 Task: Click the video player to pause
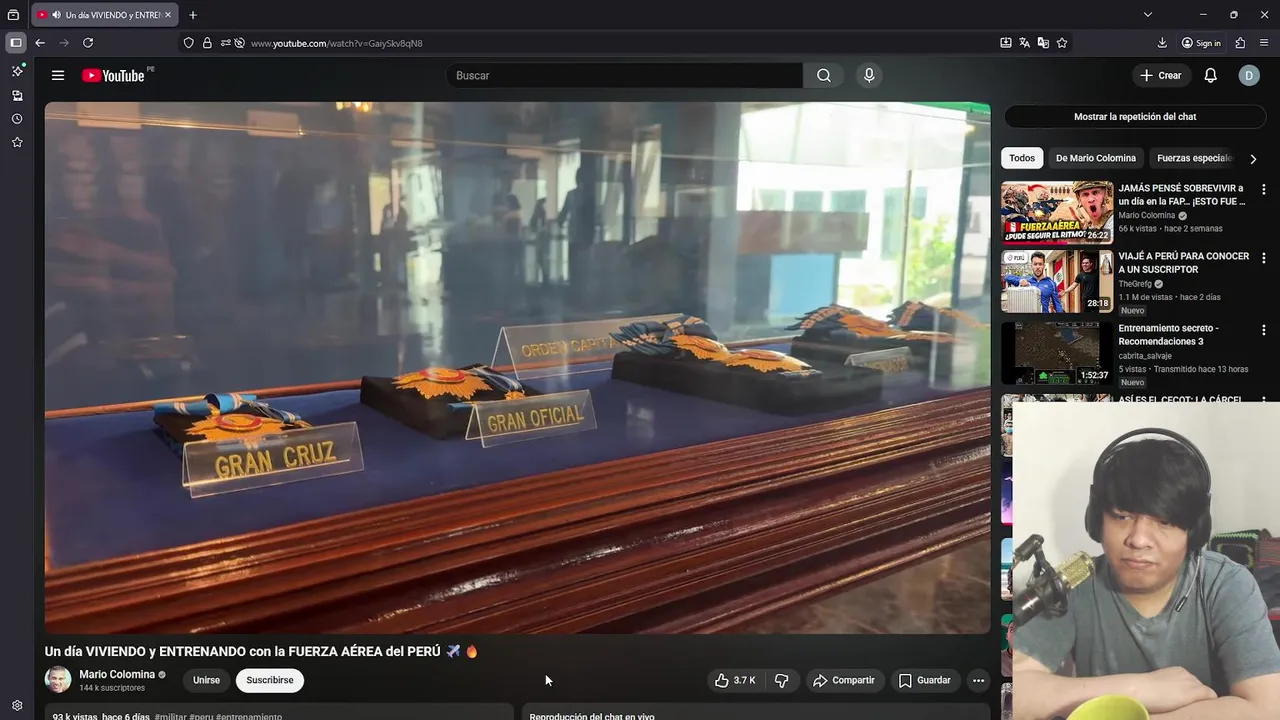tap(517, 367)
